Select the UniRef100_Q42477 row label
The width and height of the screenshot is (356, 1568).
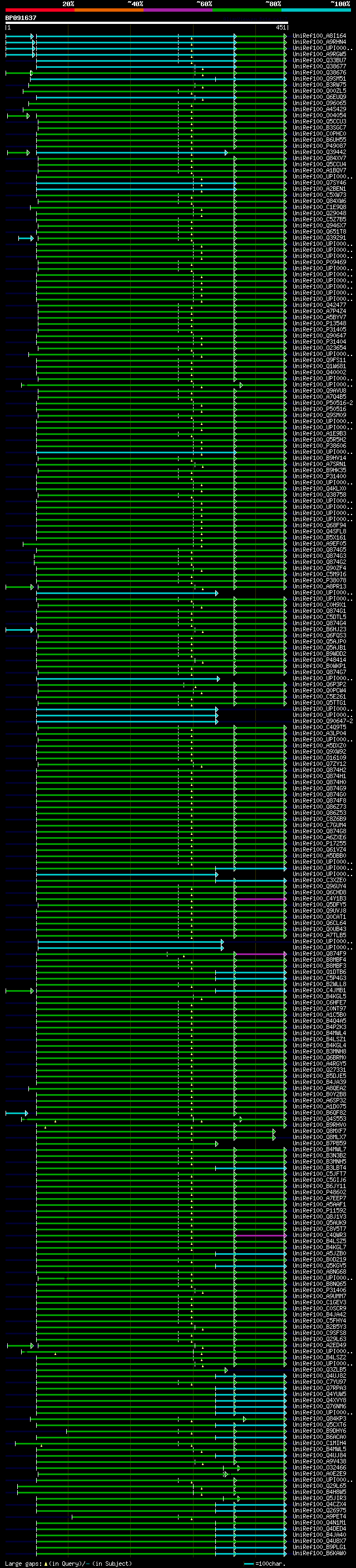(x=319, y=305)
